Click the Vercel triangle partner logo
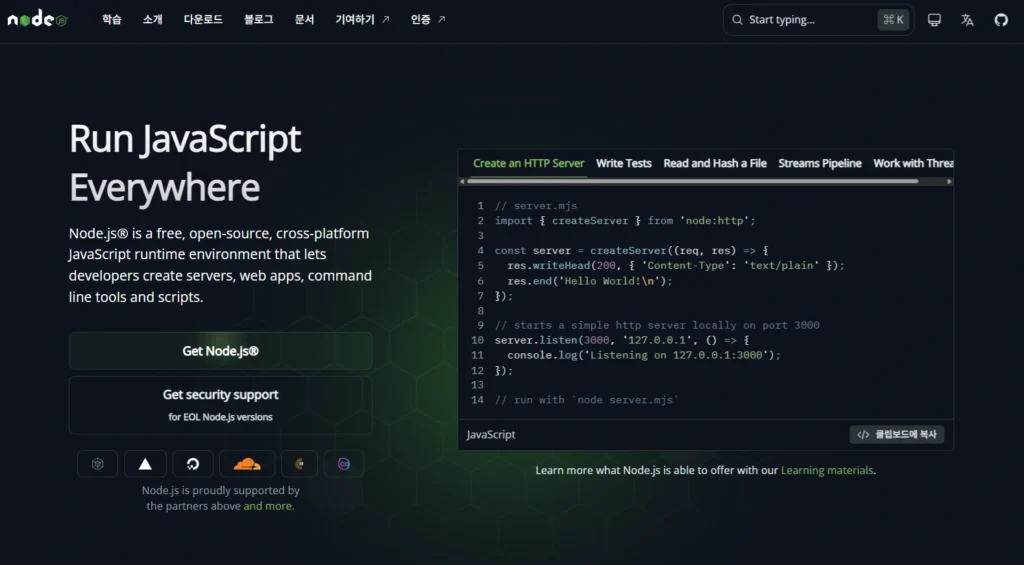This screenshot has height=565, width=1024. point(145,464)
